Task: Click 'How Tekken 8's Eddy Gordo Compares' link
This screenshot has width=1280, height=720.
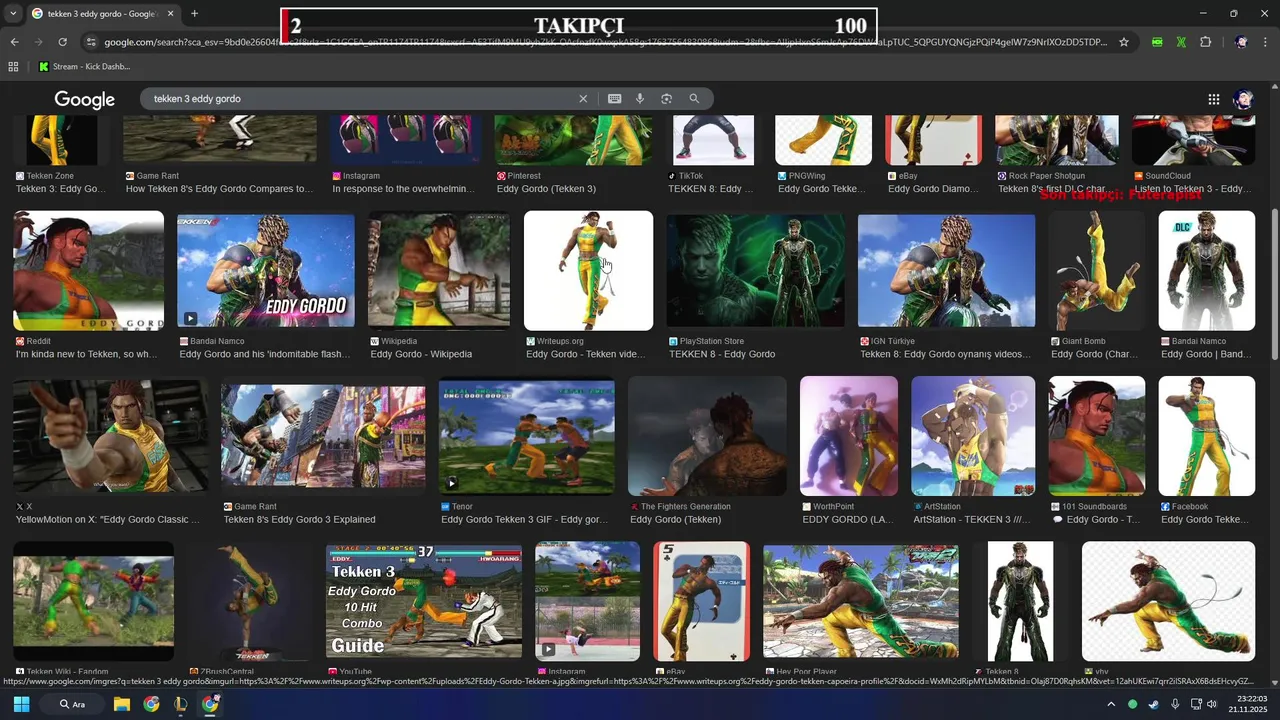Action: (x=220, y=189)
